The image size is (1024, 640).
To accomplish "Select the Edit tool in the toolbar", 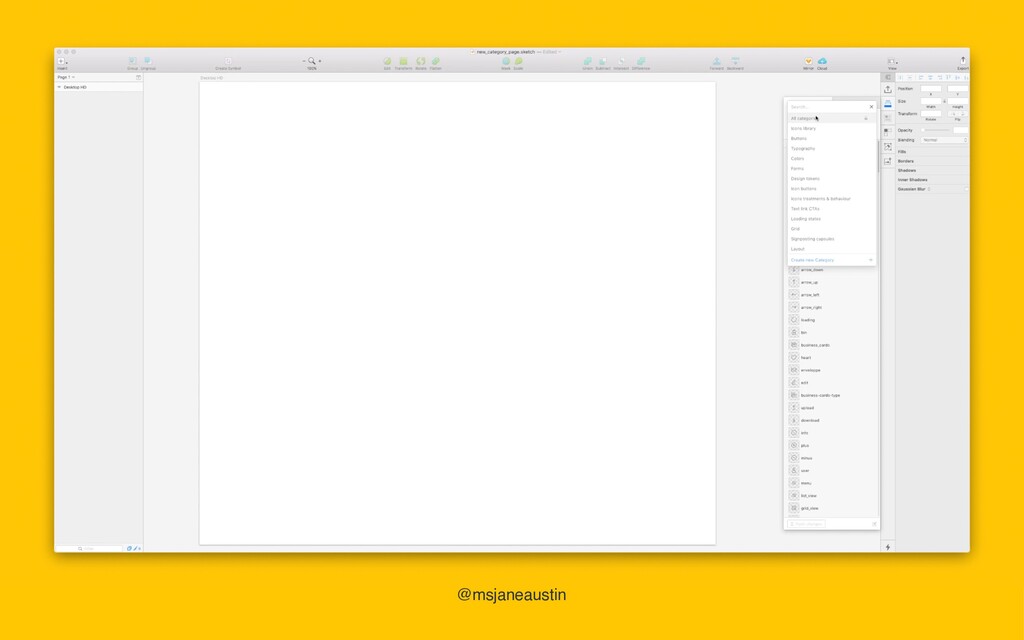I will (387, 61).
